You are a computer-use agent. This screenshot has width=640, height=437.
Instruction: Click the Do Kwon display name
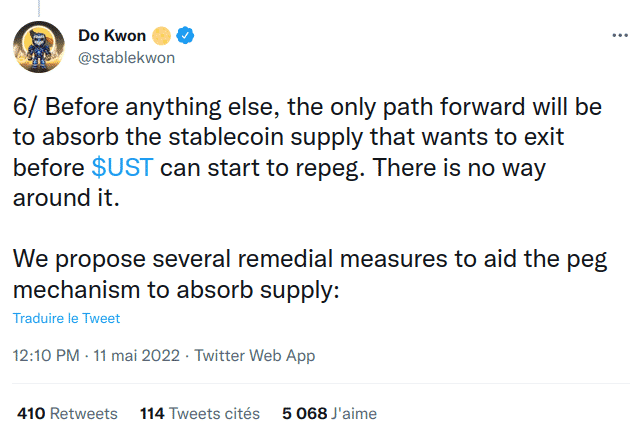point(112,36)
